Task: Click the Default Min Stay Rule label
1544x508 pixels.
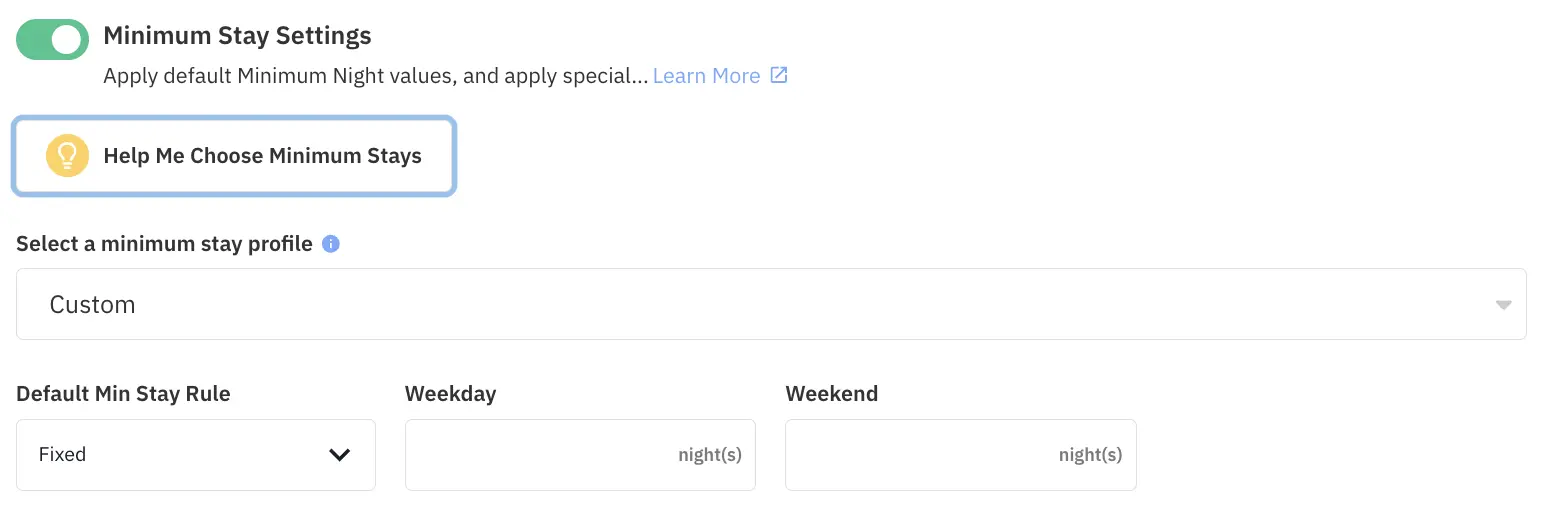Action: pos(123,394)
